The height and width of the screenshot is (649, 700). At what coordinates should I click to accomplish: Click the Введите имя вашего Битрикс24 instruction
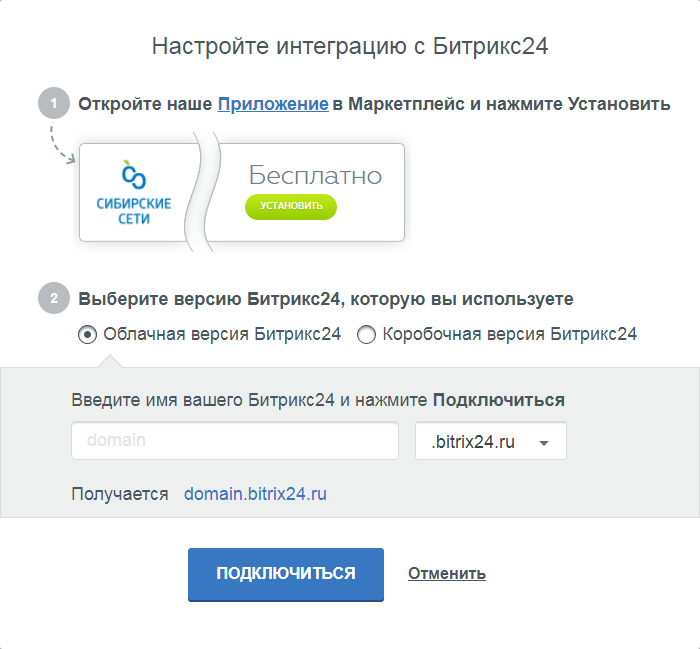click(318, 400)
